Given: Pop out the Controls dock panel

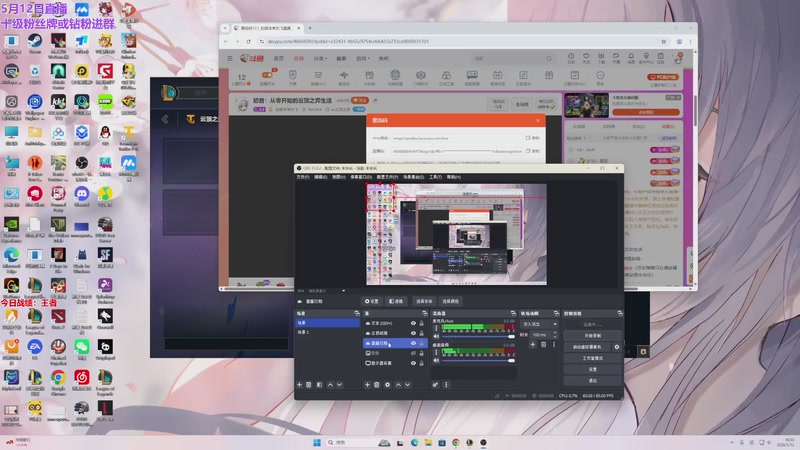Looking at the screenshot, I should point(620,313).
